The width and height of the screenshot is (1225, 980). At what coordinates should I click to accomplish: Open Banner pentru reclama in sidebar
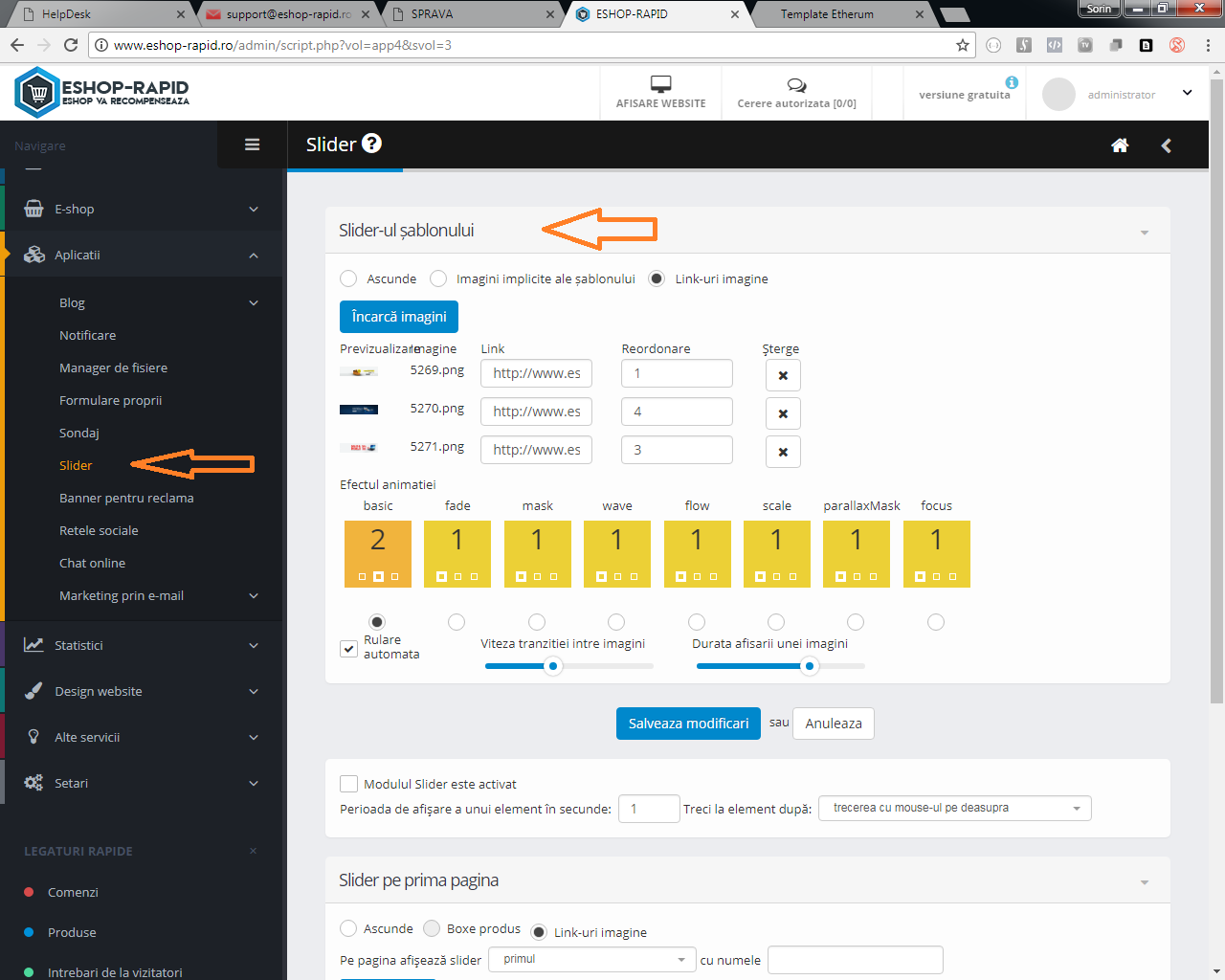(126, 498)
